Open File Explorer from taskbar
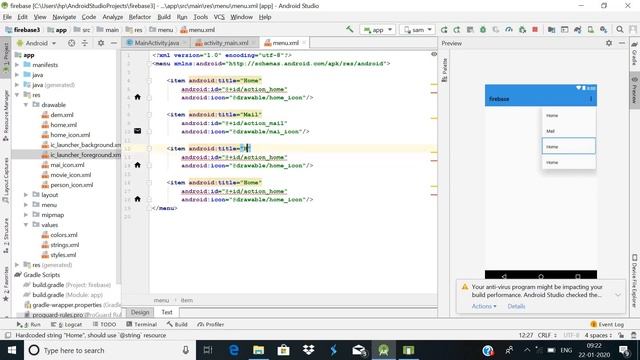Image resolution: width=640 pixels, height=360 pixels. tap(258, 350)
